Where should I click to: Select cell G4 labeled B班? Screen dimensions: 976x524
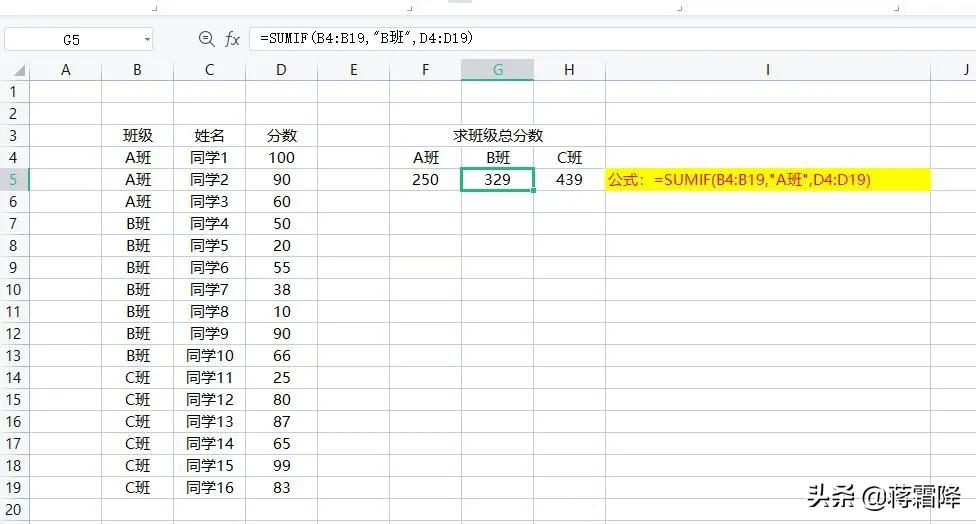point(497,158)
